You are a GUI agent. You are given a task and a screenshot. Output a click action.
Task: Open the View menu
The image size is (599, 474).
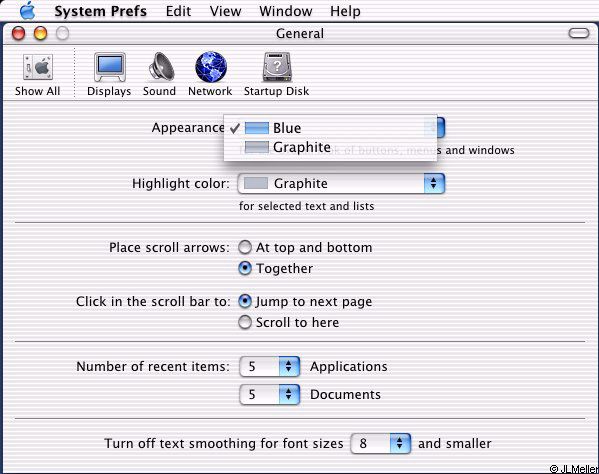pyautogui.click(x=225, y=11)
